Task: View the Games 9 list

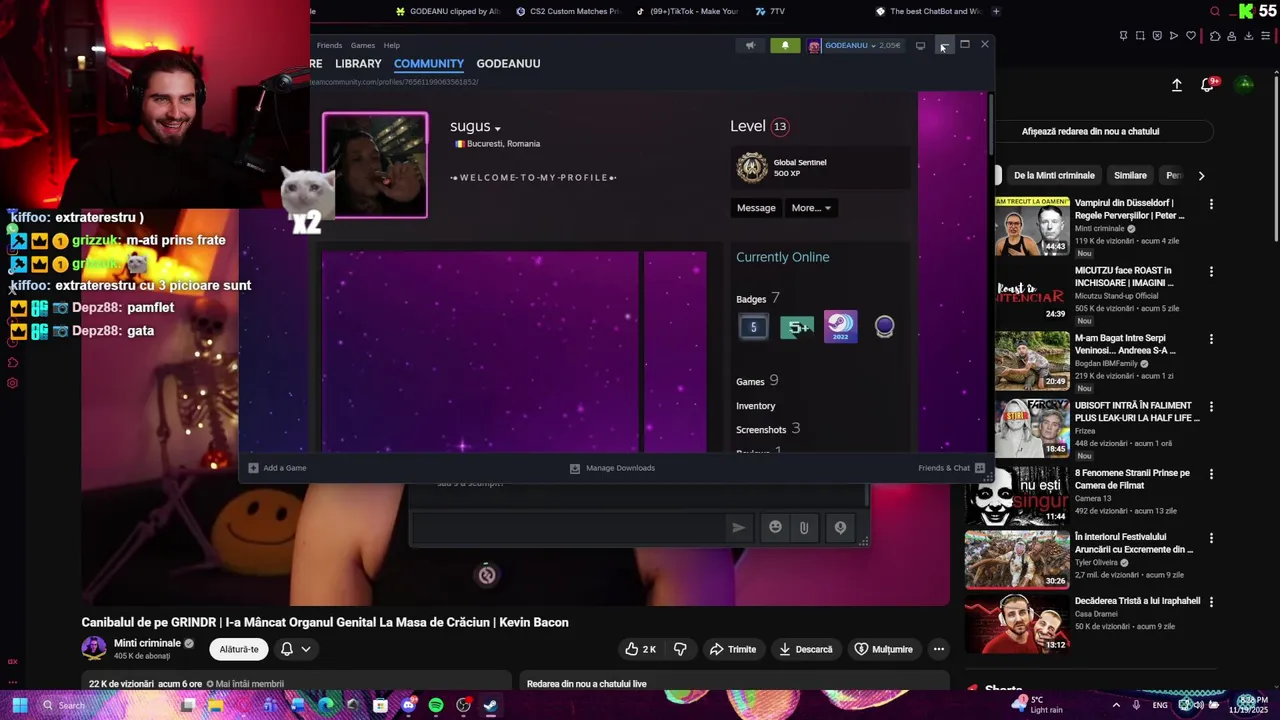Action: 757,381
